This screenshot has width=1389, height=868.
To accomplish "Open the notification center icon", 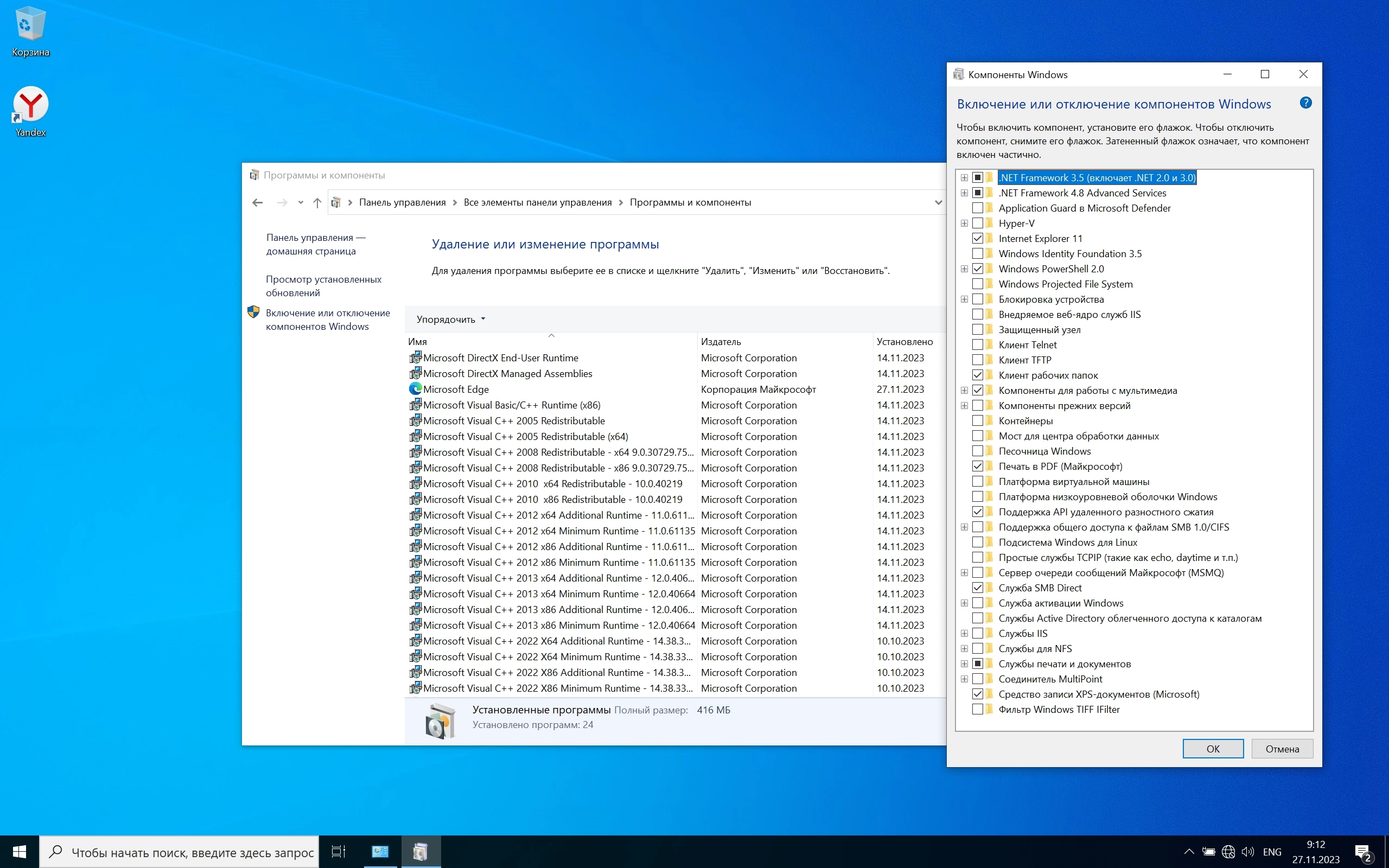I will point(1362,852).
